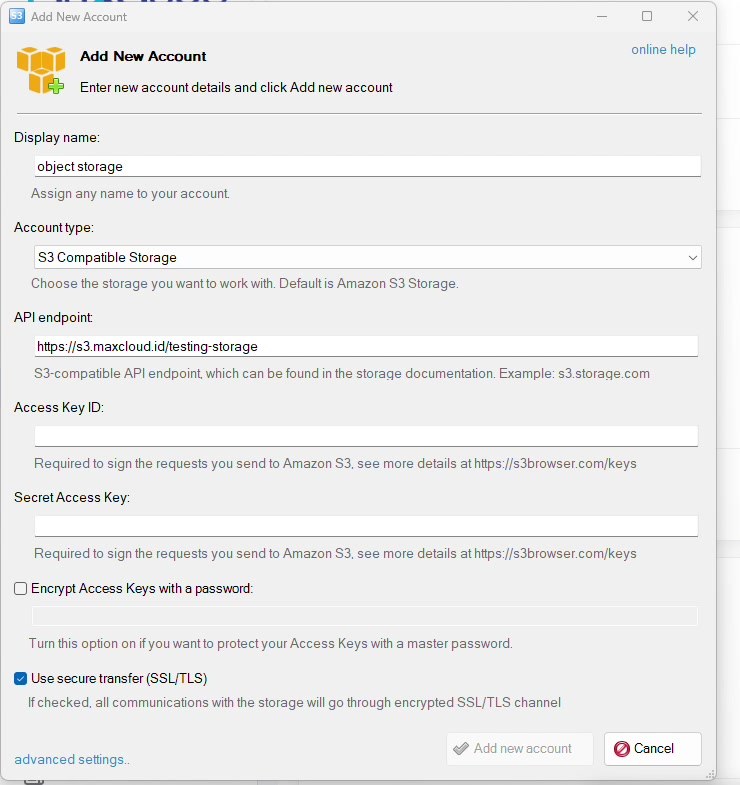The height and width of the screenshot is (785, 740).
Task: Click the Add new account button
Action: click(520, 749)
